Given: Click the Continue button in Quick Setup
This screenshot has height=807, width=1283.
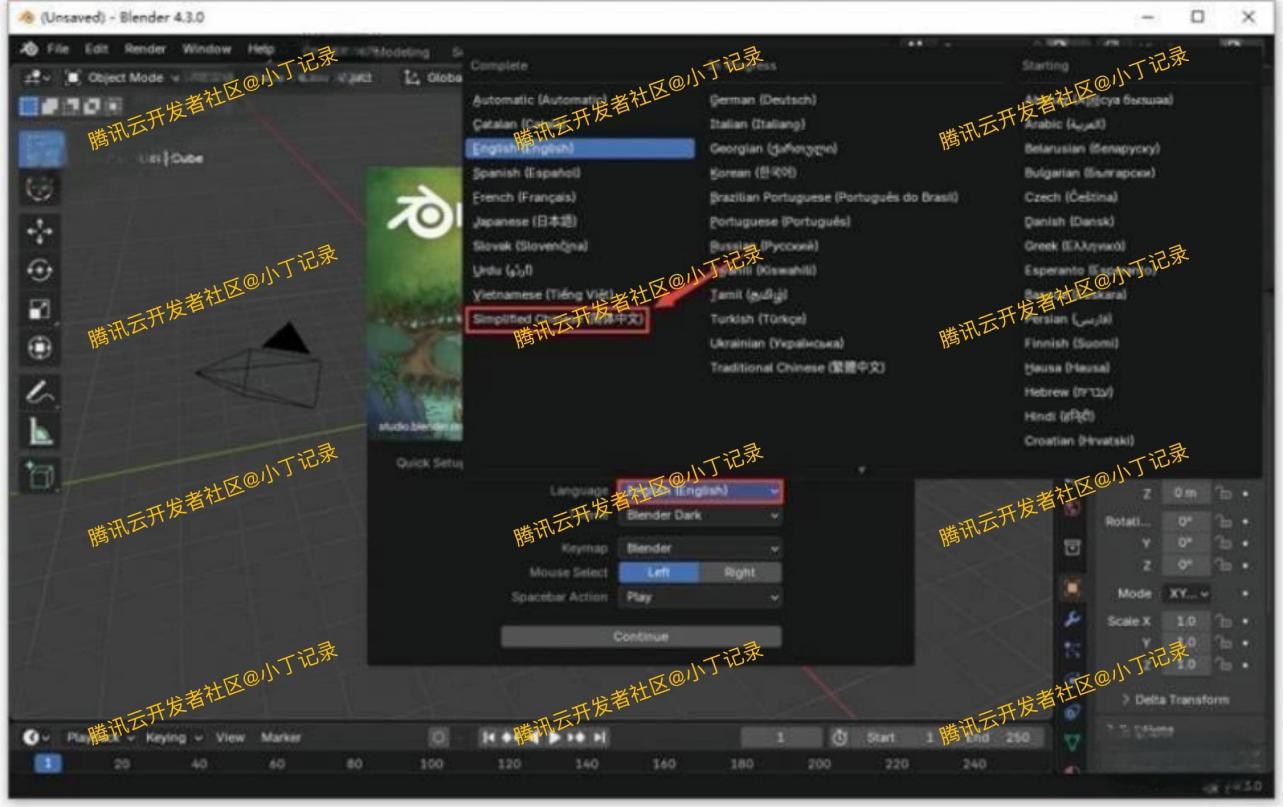Looking at the screenshot, I should (641, 636).
